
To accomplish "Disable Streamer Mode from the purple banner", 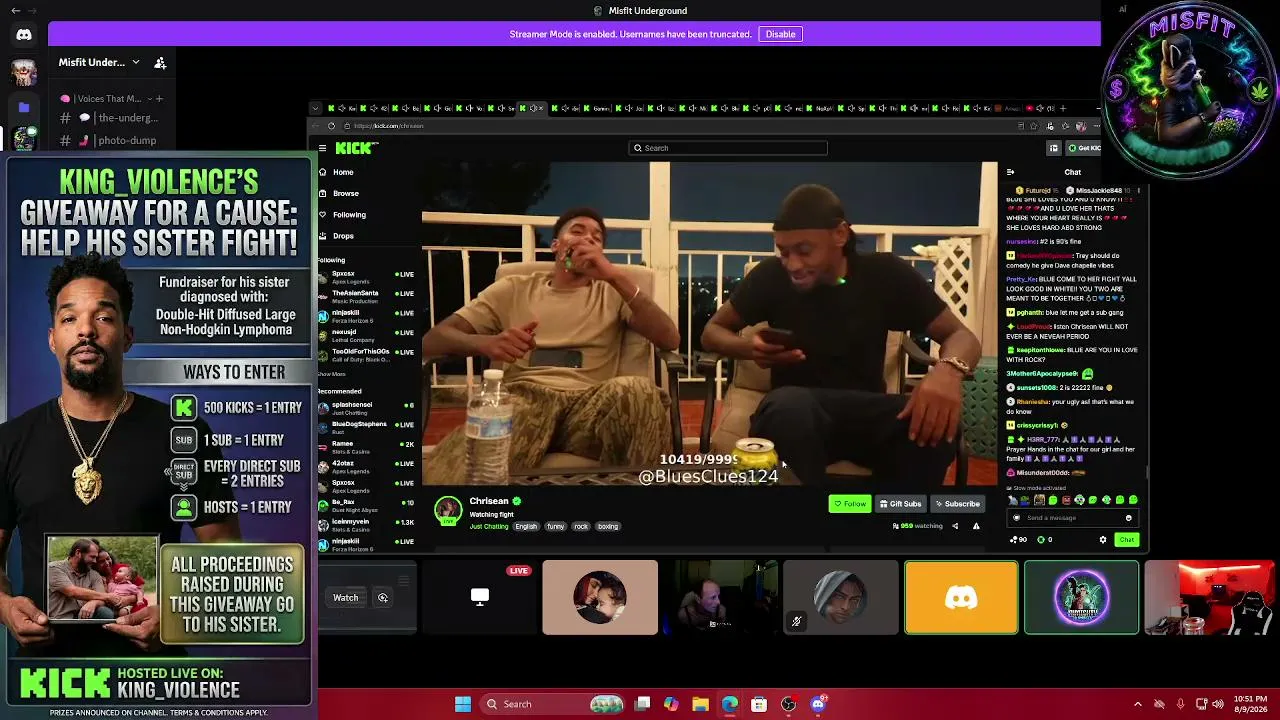I will point(780,34).
